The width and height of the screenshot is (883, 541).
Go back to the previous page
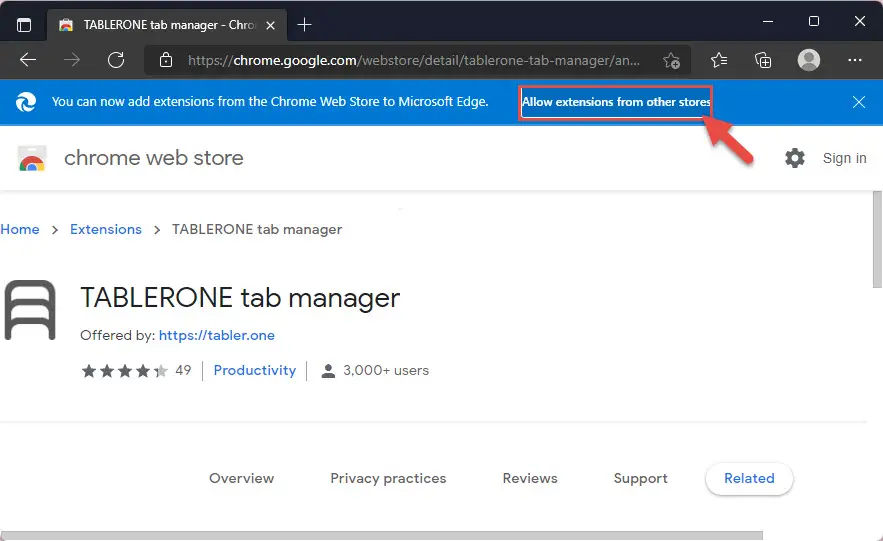coord(28,60)
